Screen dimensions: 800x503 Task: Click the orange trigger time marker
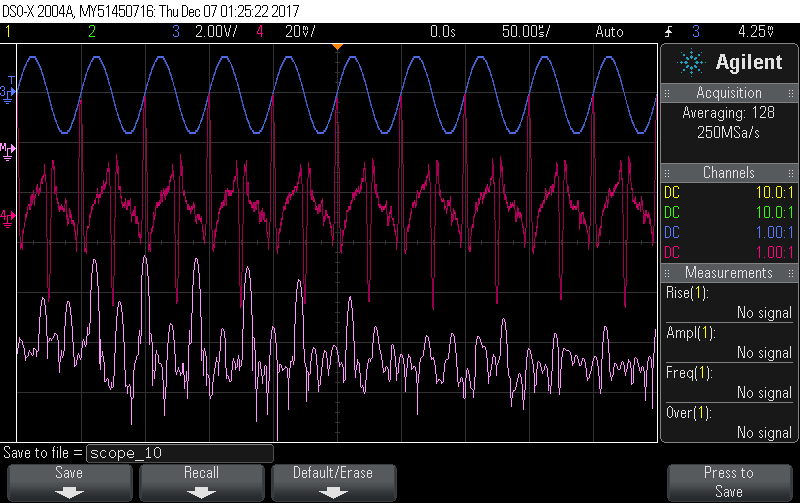point(337,47)
